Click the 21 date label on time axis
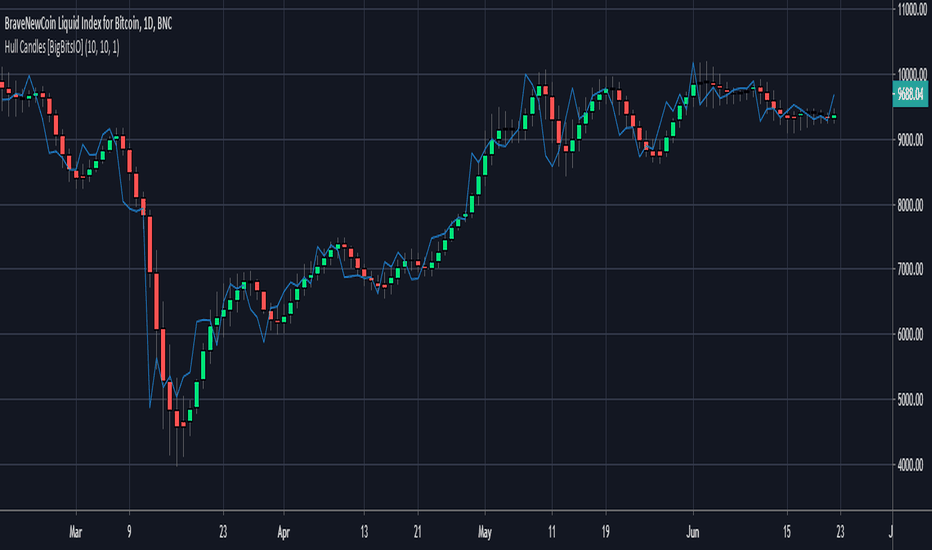Viewport: 932px width, 550px height. (x=417, y=532)
